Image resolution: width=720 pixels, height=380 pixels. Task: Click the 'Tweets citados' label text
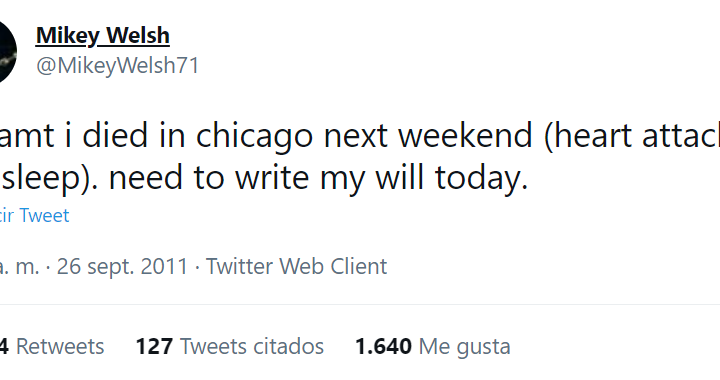click(252, 346)
